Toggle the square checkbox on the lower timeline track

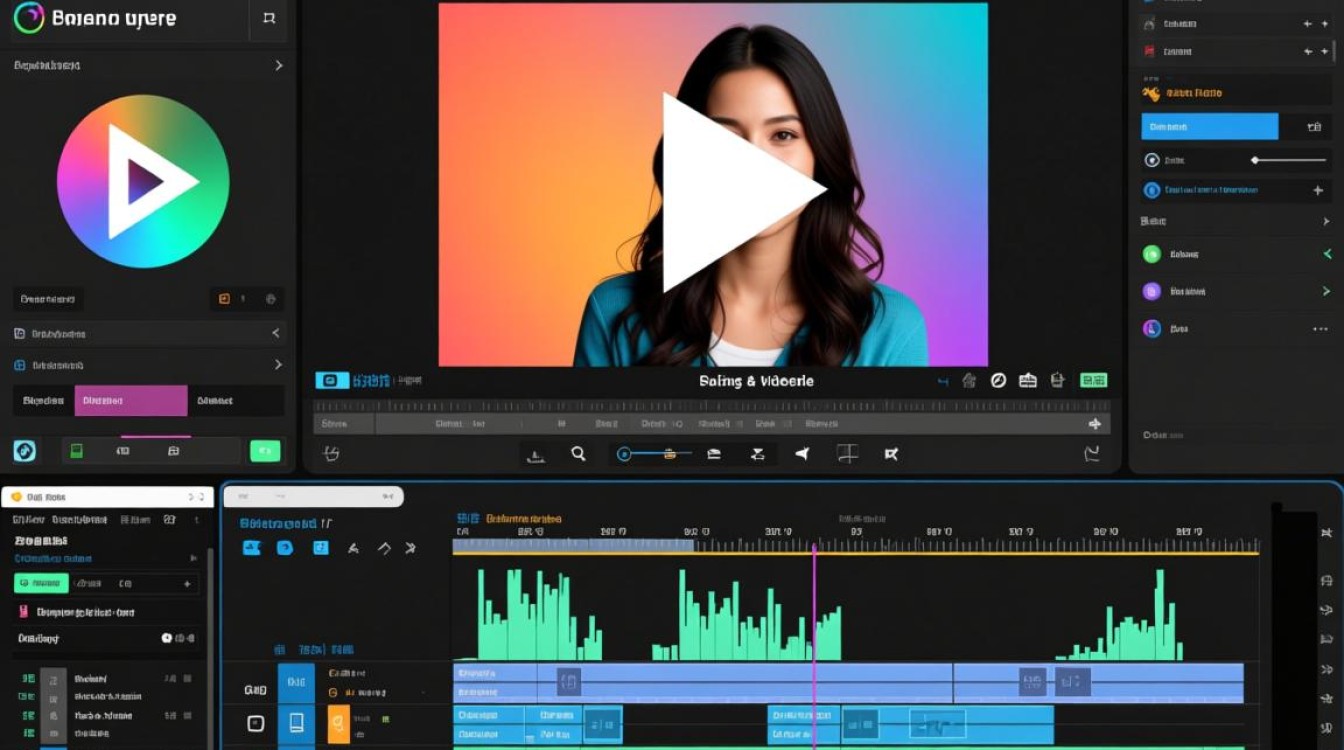[255, 723]
